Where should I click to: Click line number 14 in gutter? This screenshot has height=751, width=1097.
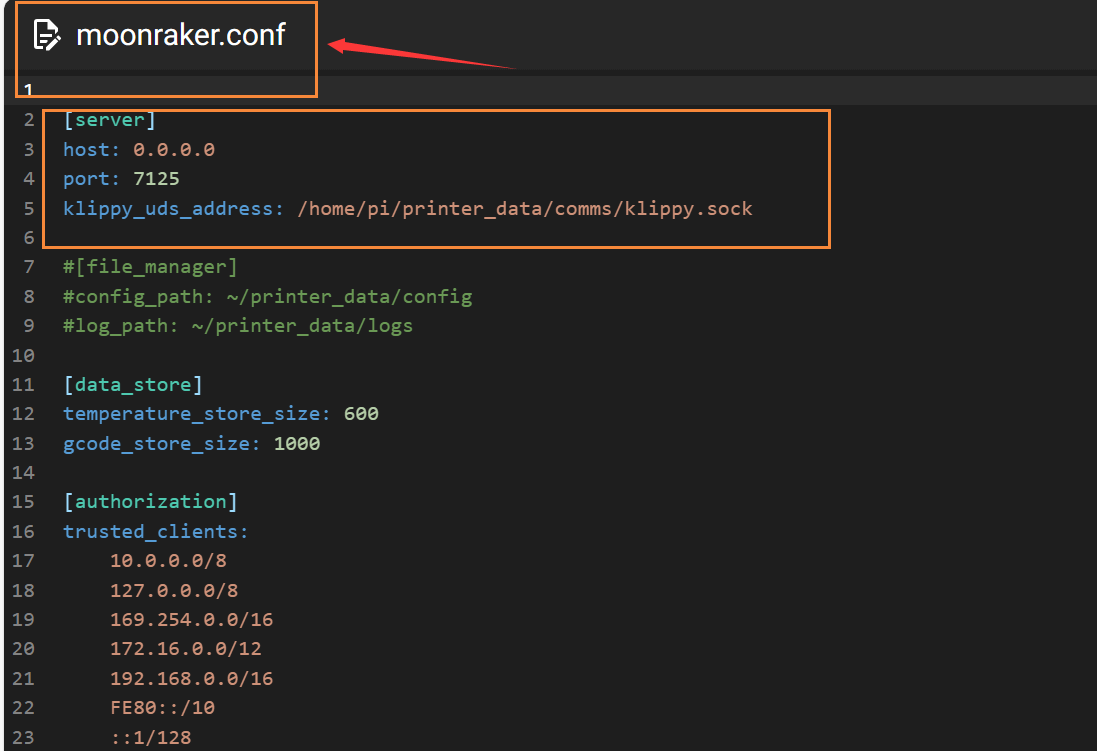[x=23, y=473]
